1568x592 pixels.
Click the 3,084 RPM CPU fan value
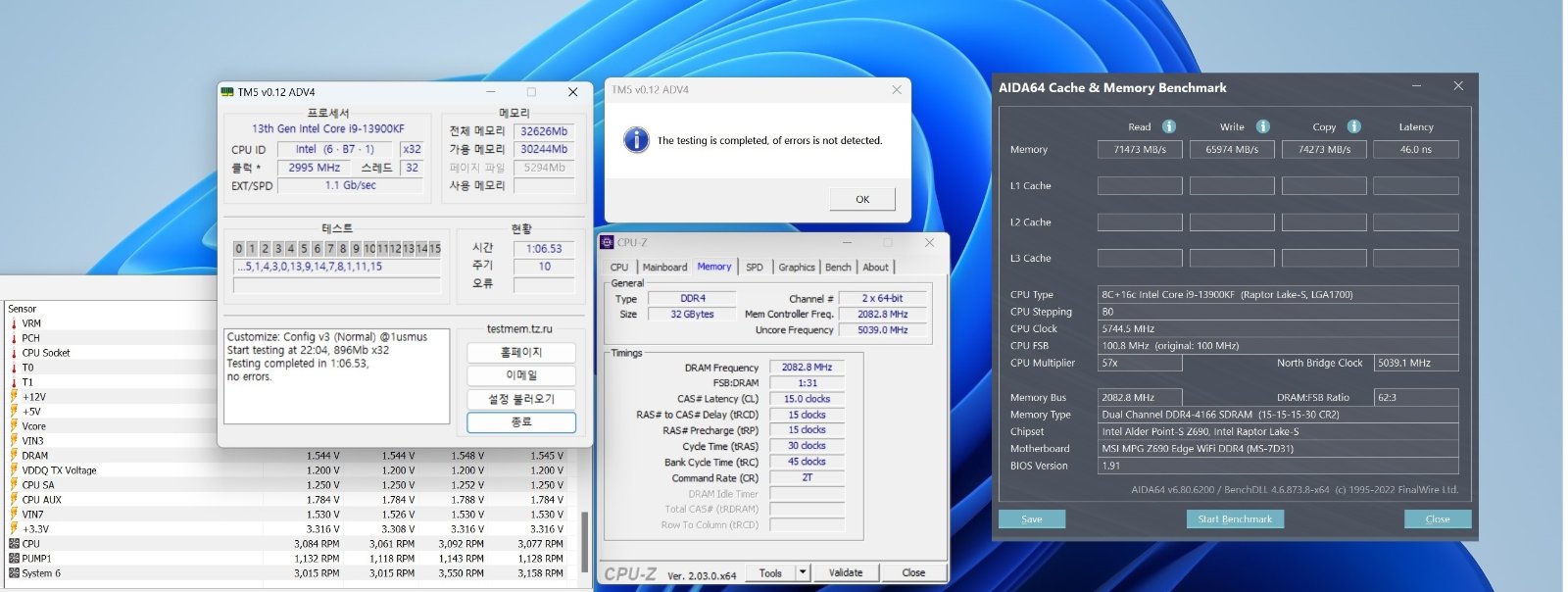click(317, 544)
